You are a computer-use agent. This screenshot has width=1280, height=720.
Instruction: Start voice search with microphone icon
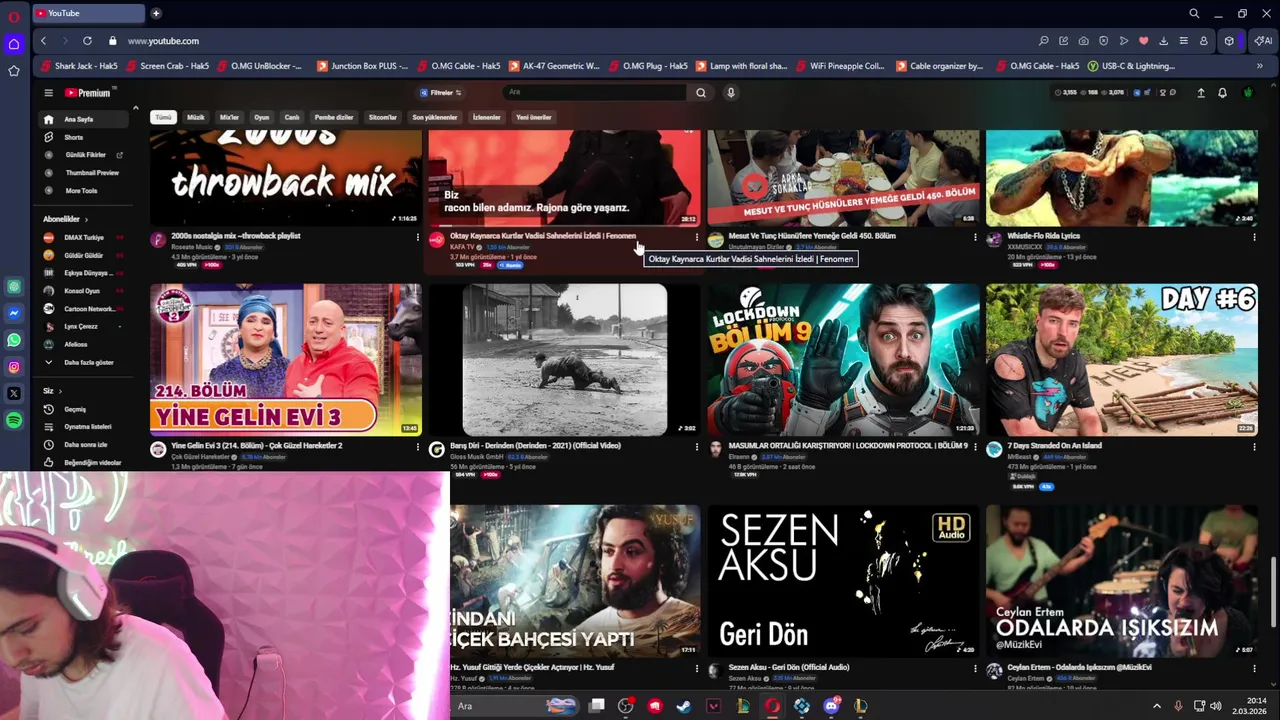[x=731, y=93]
